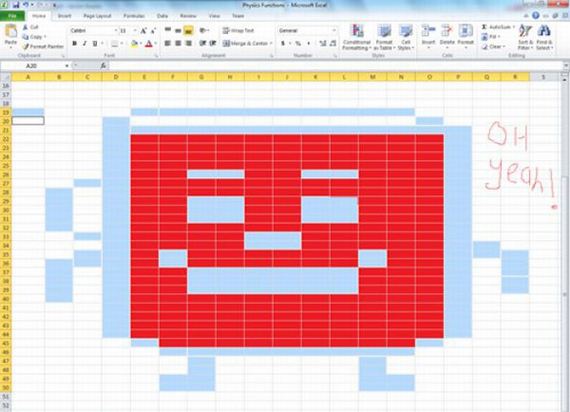
Task: Click the Excel Help question mark icon
Action: [x=535, y=15]
